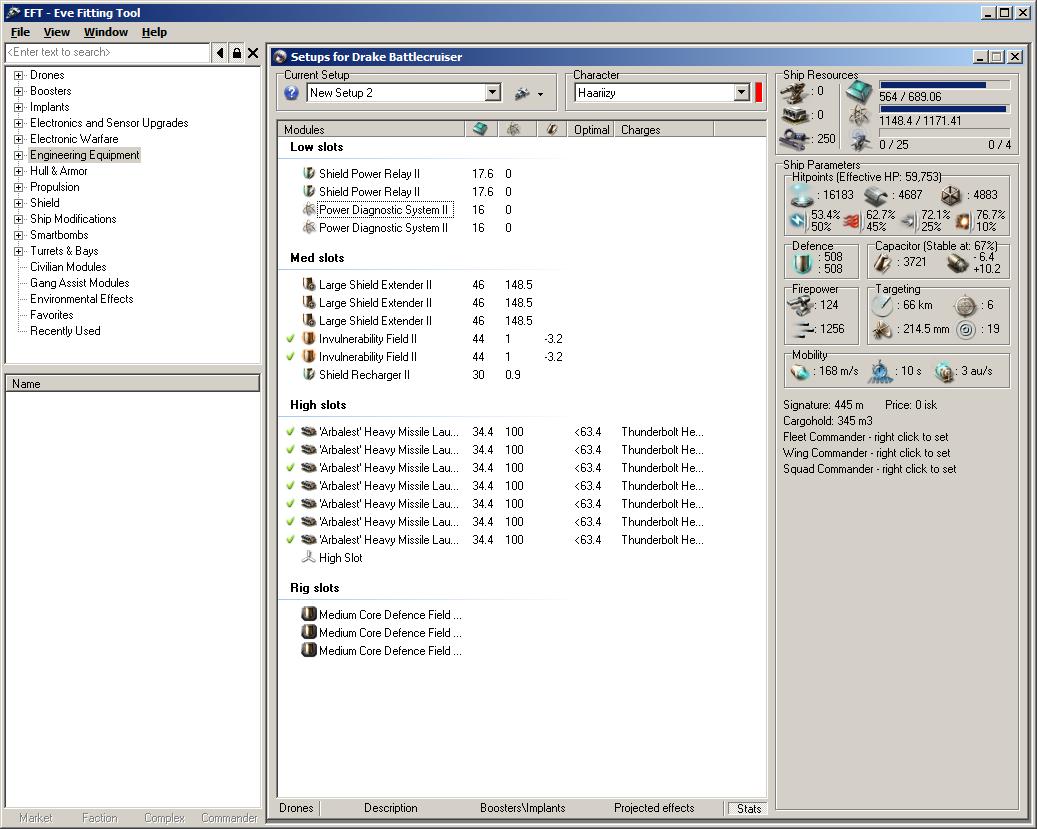Image resolution: width=1037 pixels, height=829 pixels.
Task: Open the View menu
Action: click(x=57, y=32)
